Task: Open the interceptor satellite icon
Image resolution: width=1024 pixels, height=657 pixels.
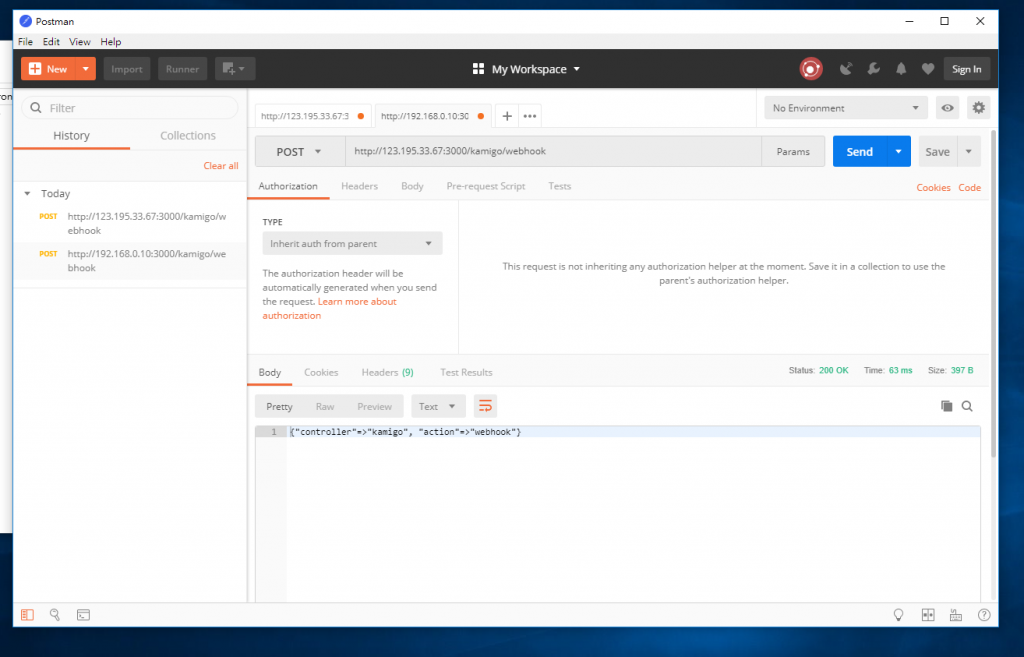Action: click(x=846, y=69)
